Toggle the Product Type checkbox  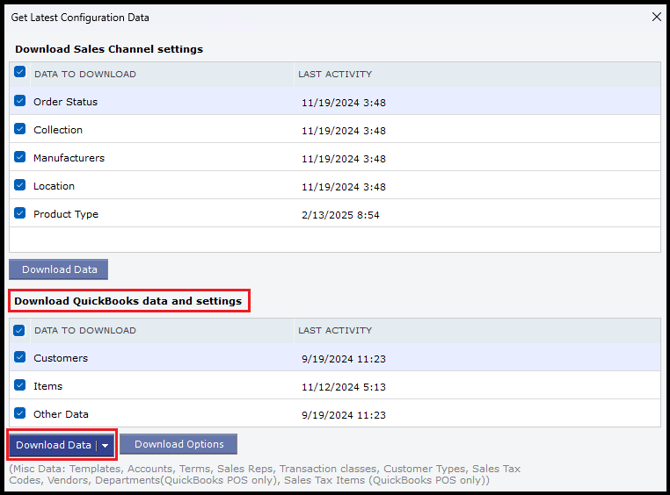point(20,213)
